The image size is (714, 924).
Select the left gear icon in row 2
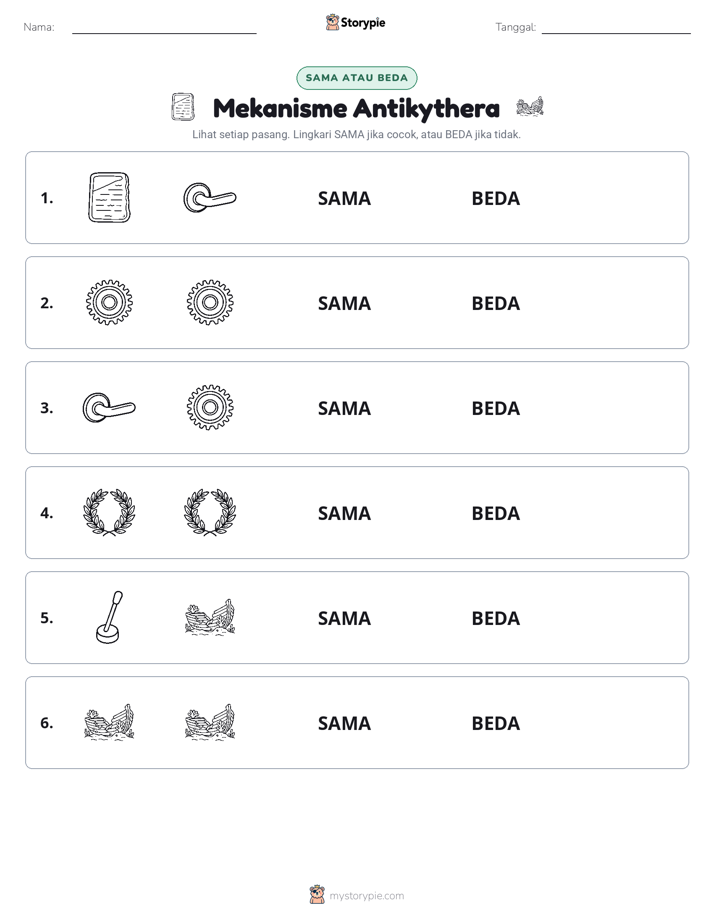[109, 302]
